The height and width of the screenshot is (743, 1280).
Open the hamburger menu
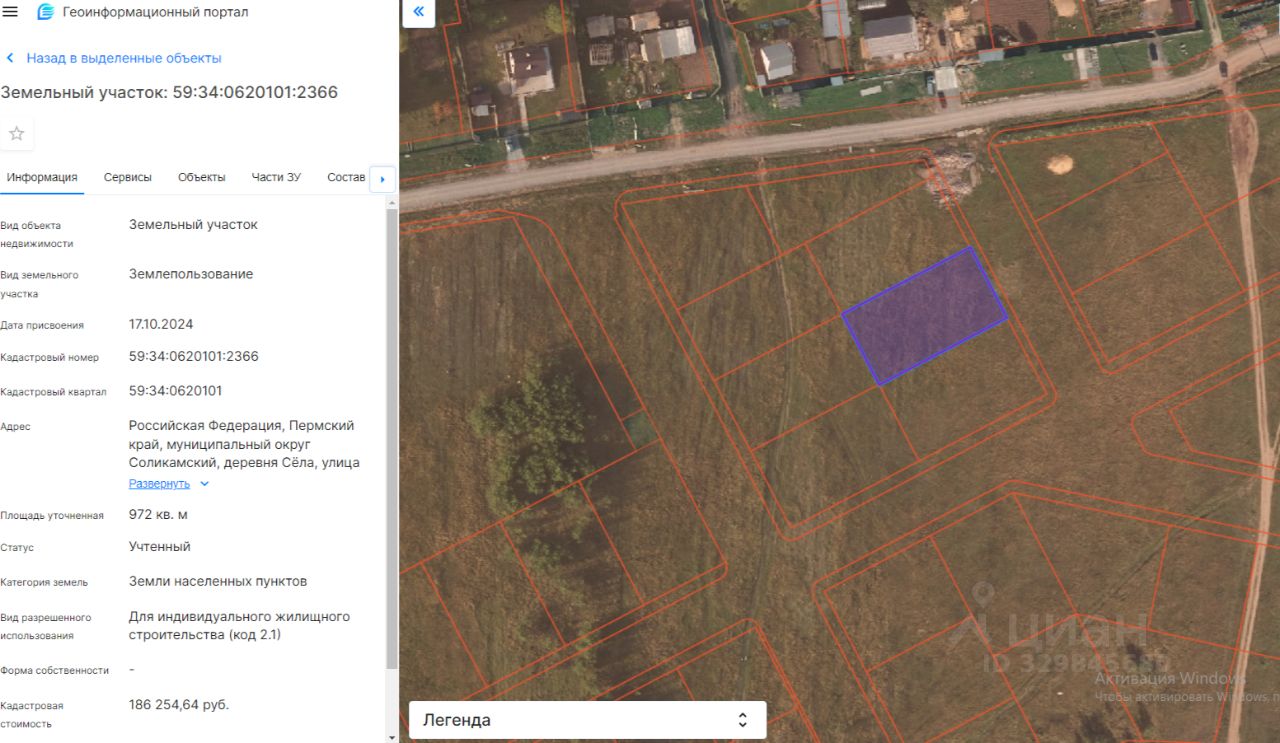coord(11,11)
